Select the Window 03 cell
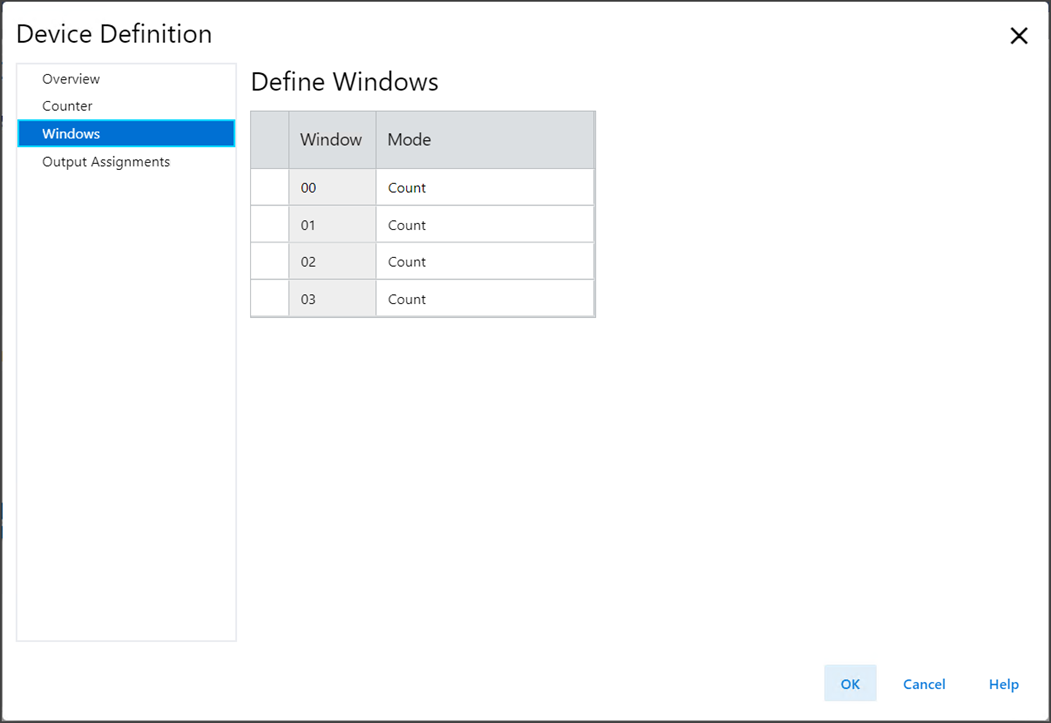1051x723 pixels. pos(331,299)
